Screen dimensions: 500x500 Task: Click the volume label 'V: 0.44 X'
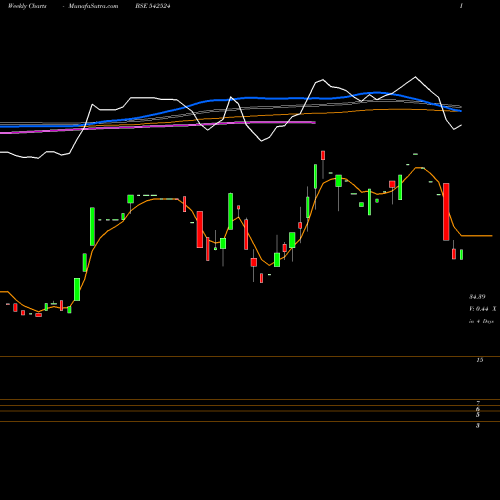click(483, 309)
